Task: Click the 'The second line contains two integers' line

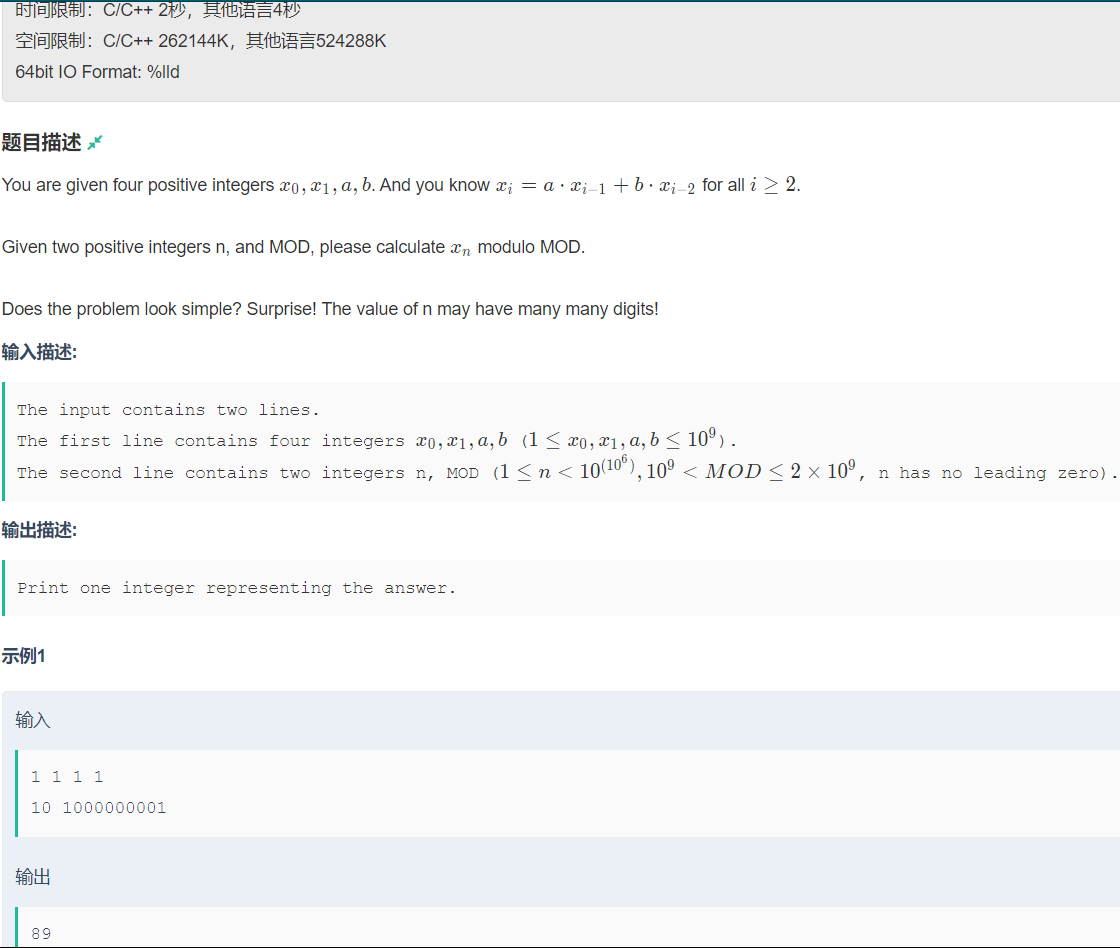Action: (x=567, y=470)
